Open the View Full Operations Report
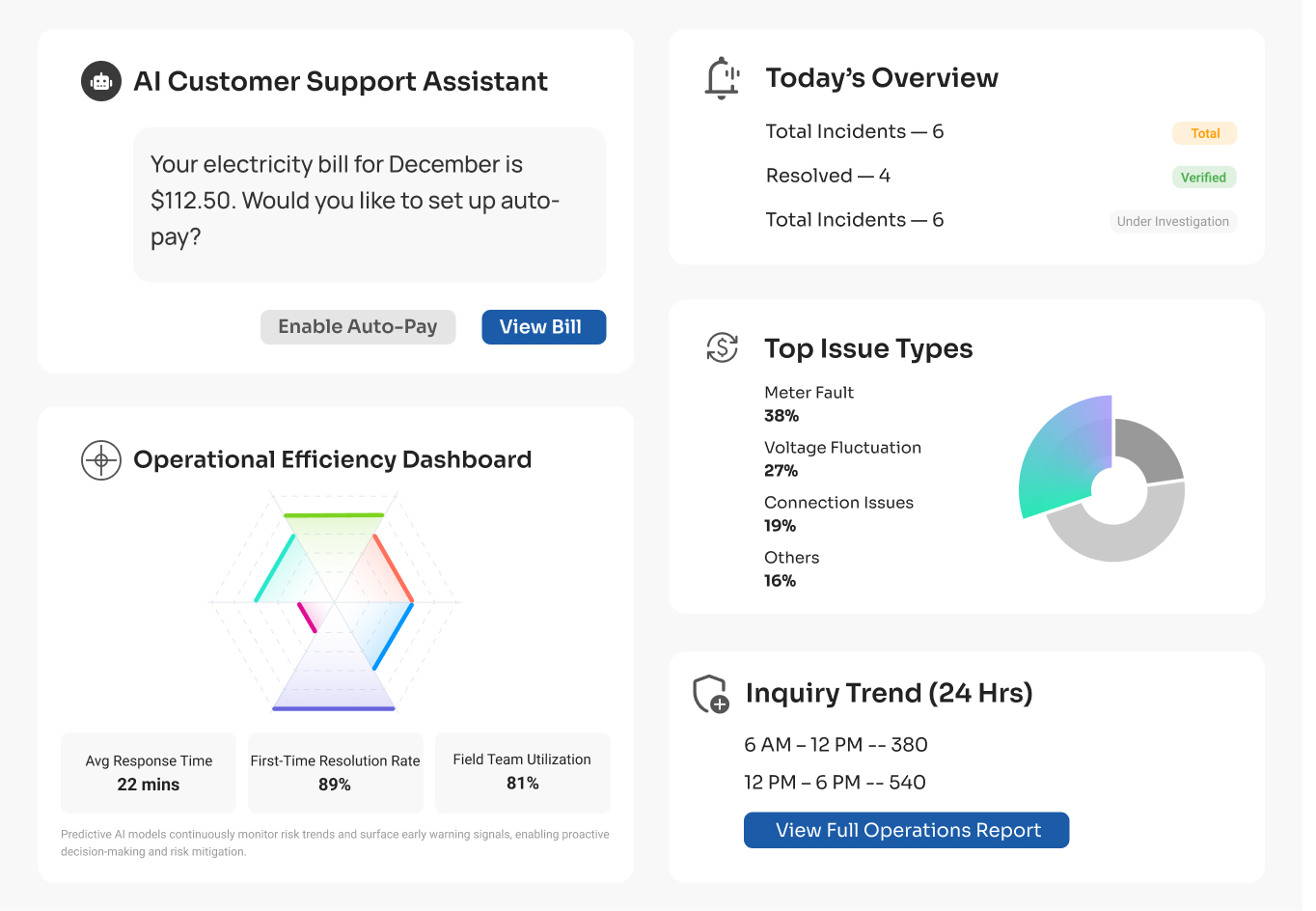 tap(906, 831)
